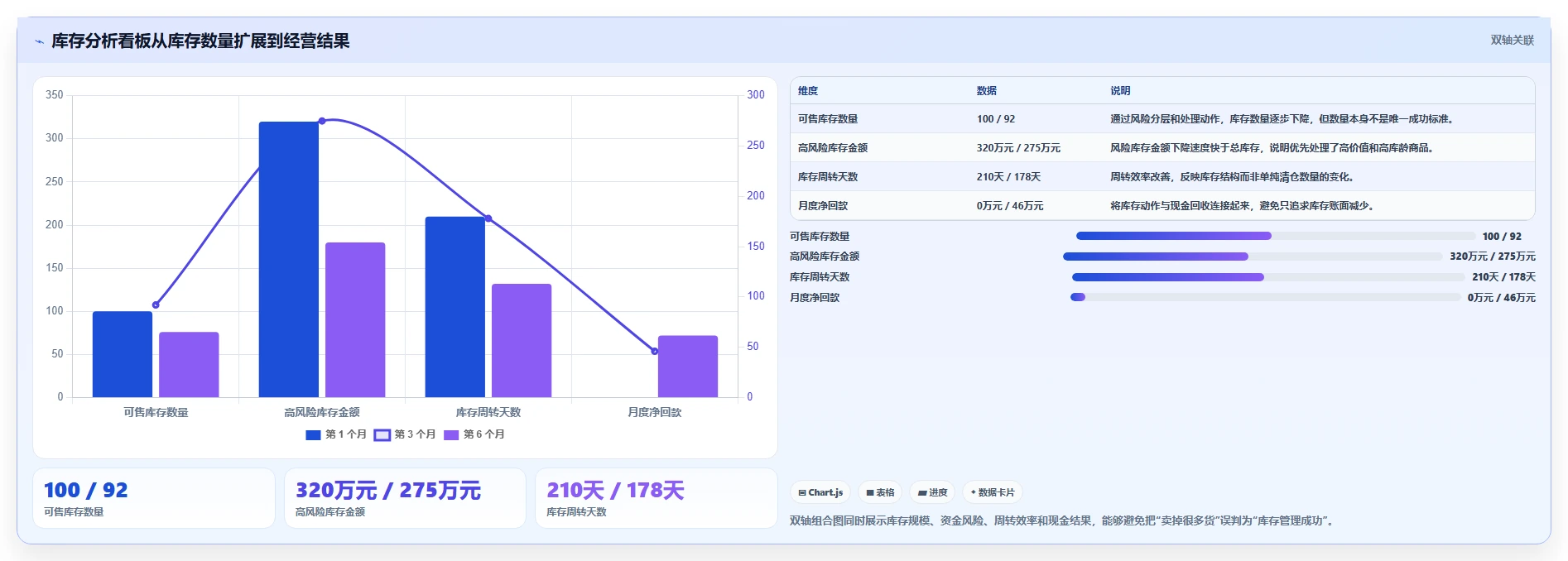Click description starting 周转效率改善
The width and height of the screenshot is (1568, 561).
click(x=1233, y=177)
